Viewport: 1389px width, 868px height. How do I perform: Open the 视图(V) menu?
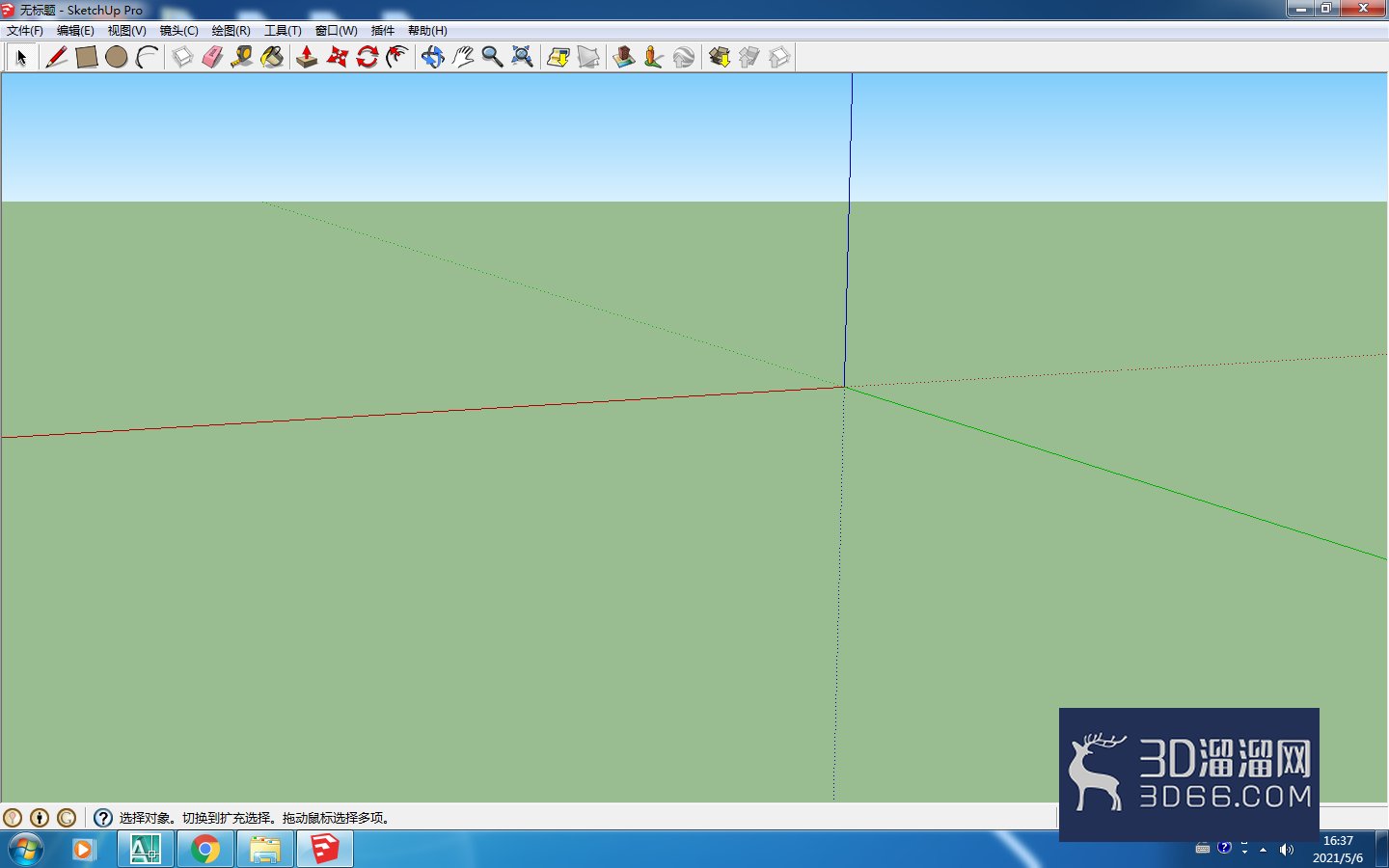point(126,31)
